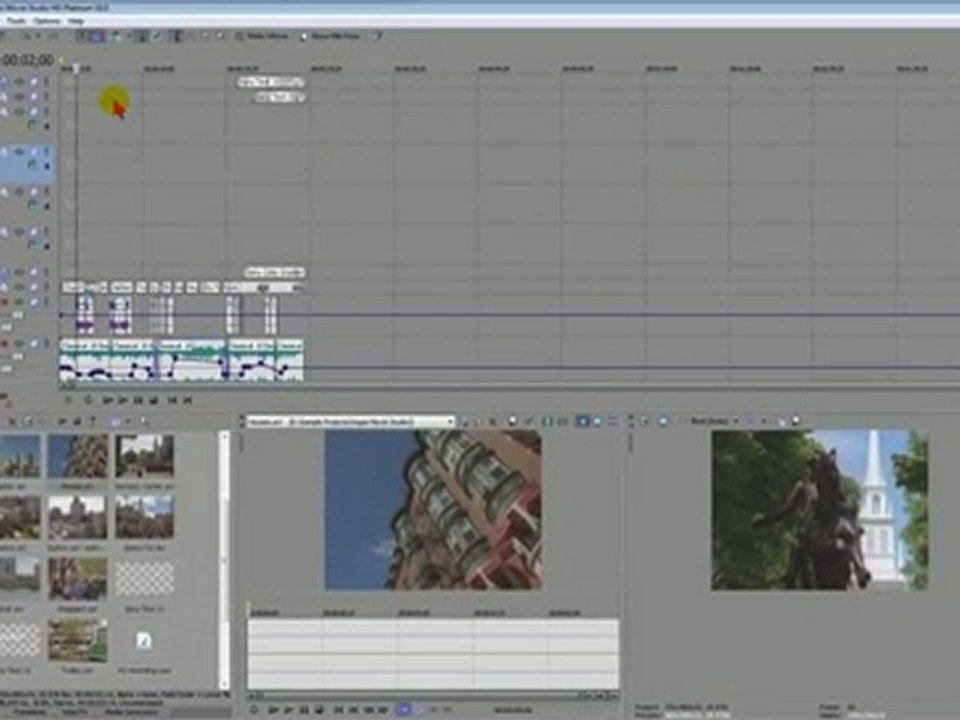This screenshot has height=720, width=960.
Task: Pause playback in the Trimmer
Action: point(304,710)
